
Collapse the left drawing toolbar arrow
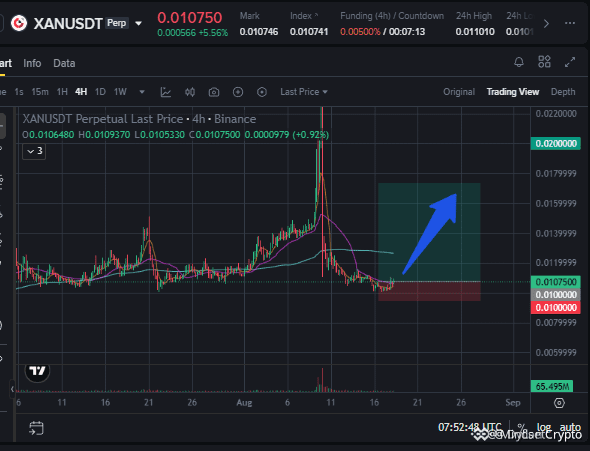[x=12, y=389]
